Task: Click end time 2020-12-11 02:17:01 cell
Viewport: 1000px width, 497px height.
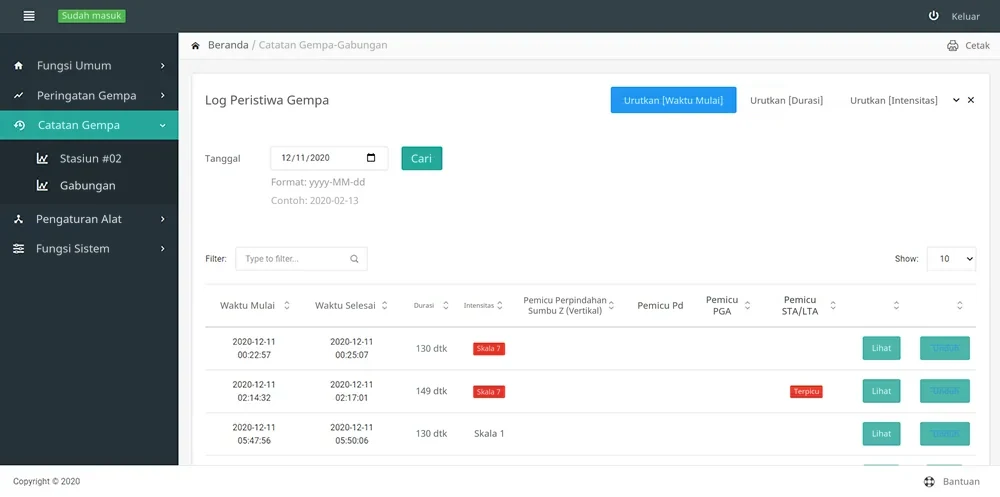Action: [351, 391]
